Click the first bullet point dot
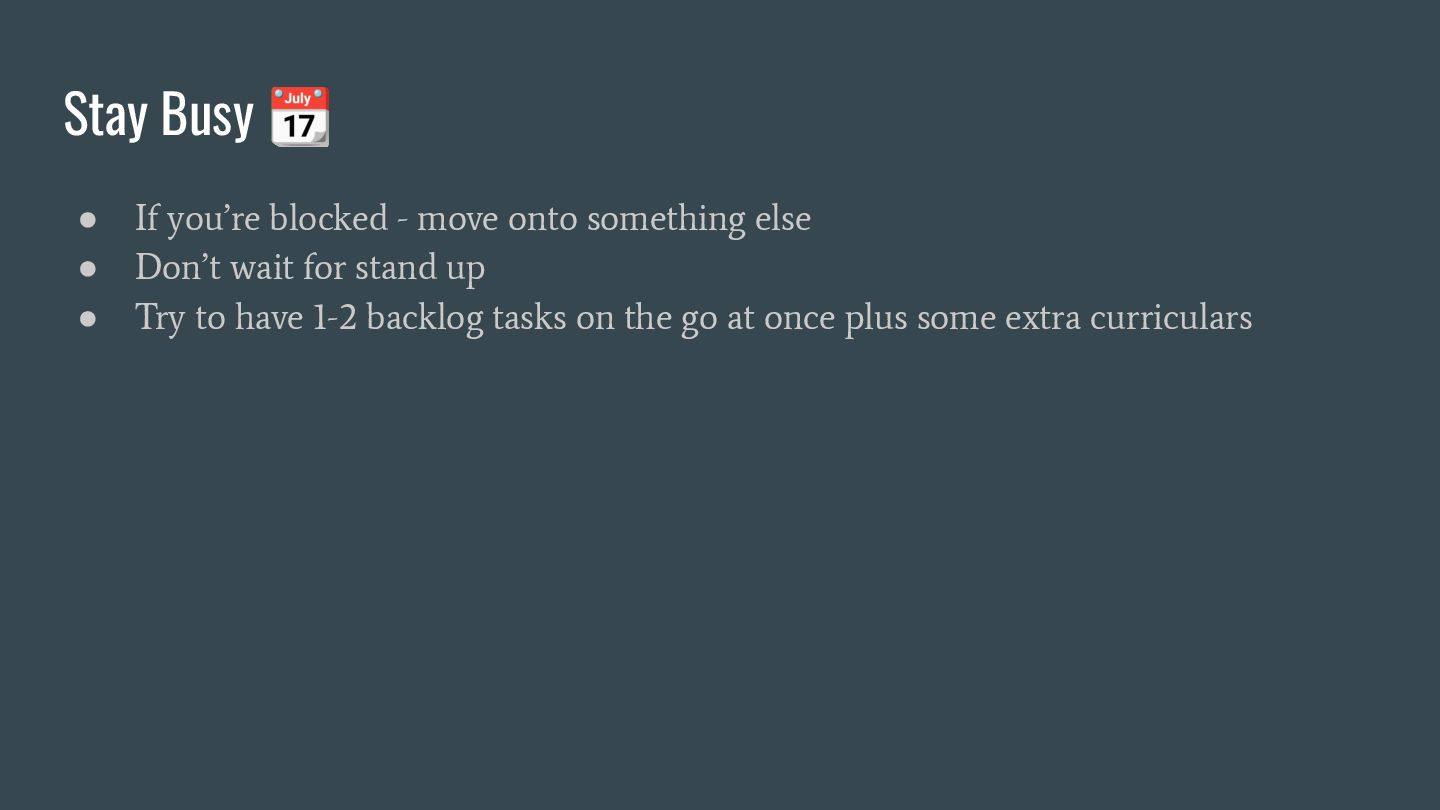Viewport: 1440px width, 810px height. click(88, 219)
